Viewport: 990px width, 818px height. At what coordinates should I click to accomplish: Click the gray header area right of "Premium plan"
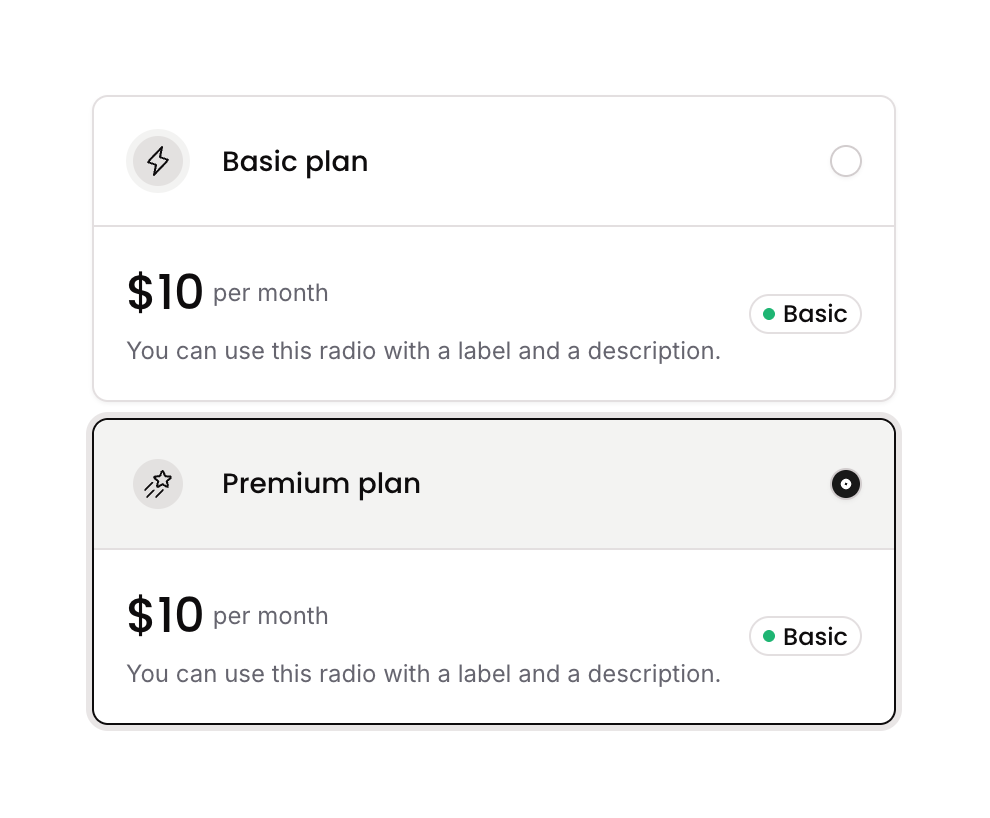620,484
